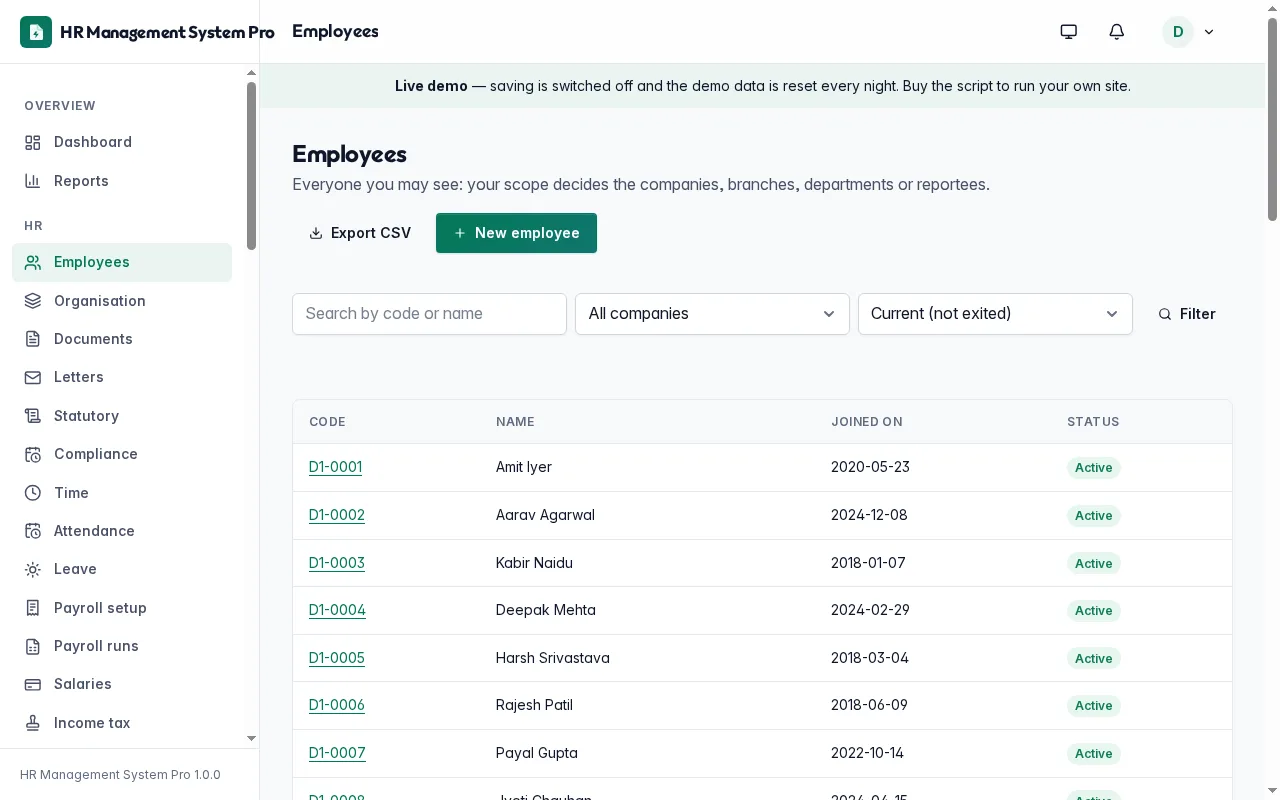Screen dimensions: 1280x800
Task: Click the Letters envelope icon
Action: [33, 377]
